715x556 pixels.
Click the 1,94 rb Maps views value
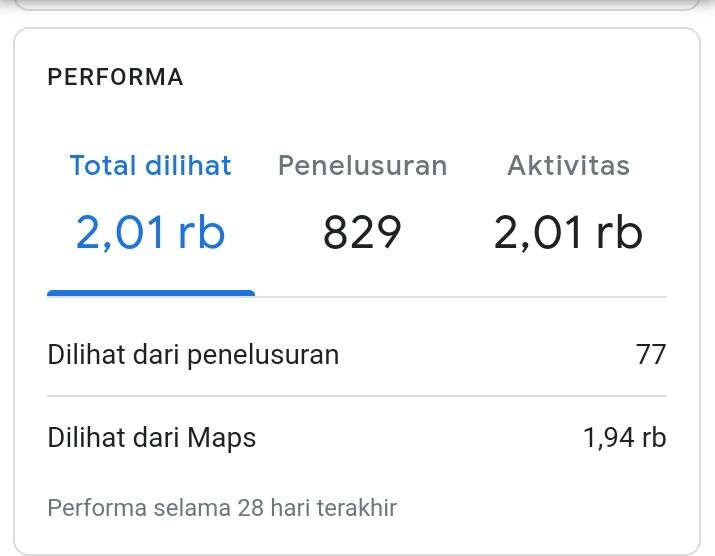(625, 437)
